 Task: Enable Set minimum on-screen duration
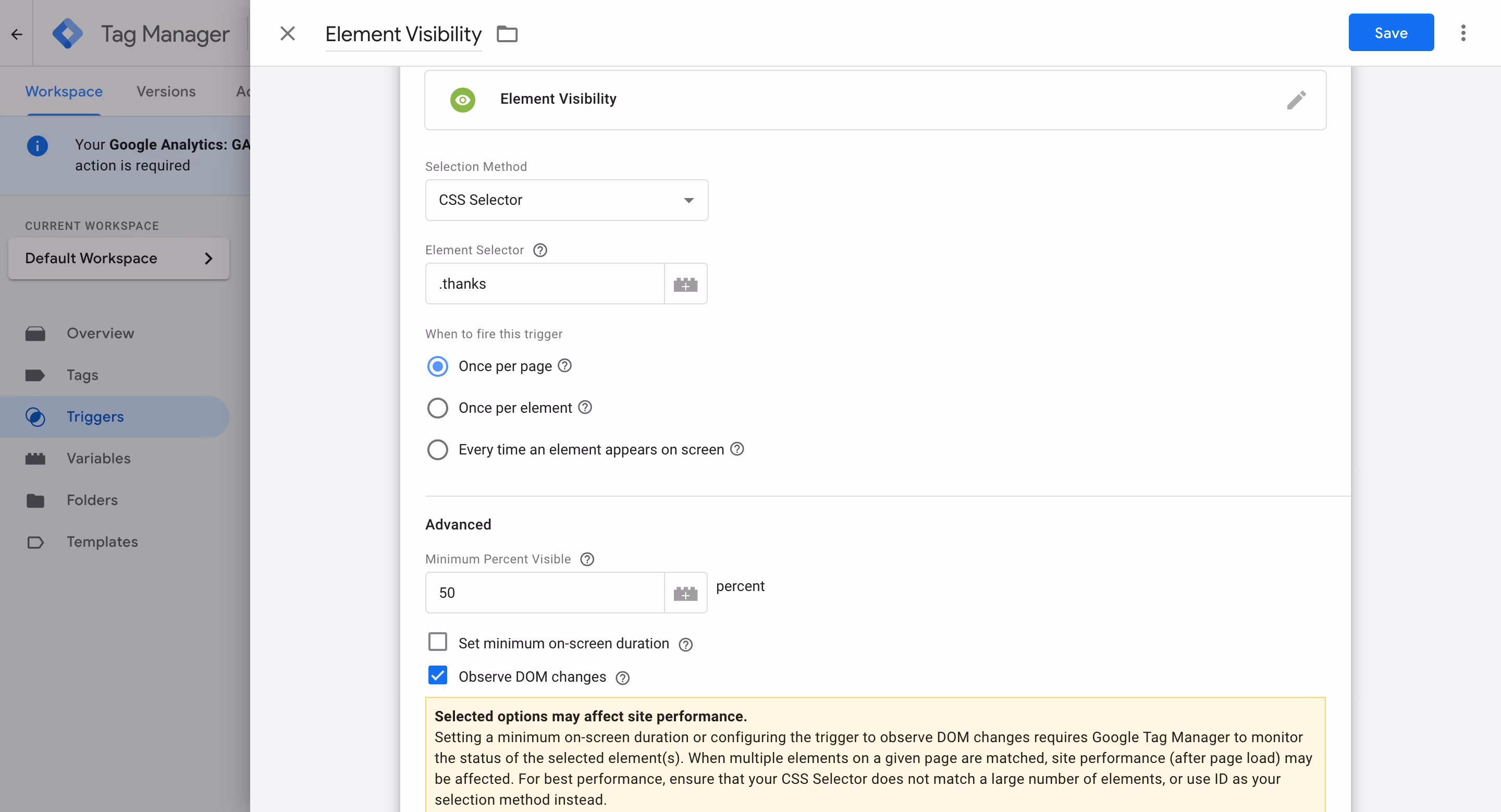pos(438,642)
